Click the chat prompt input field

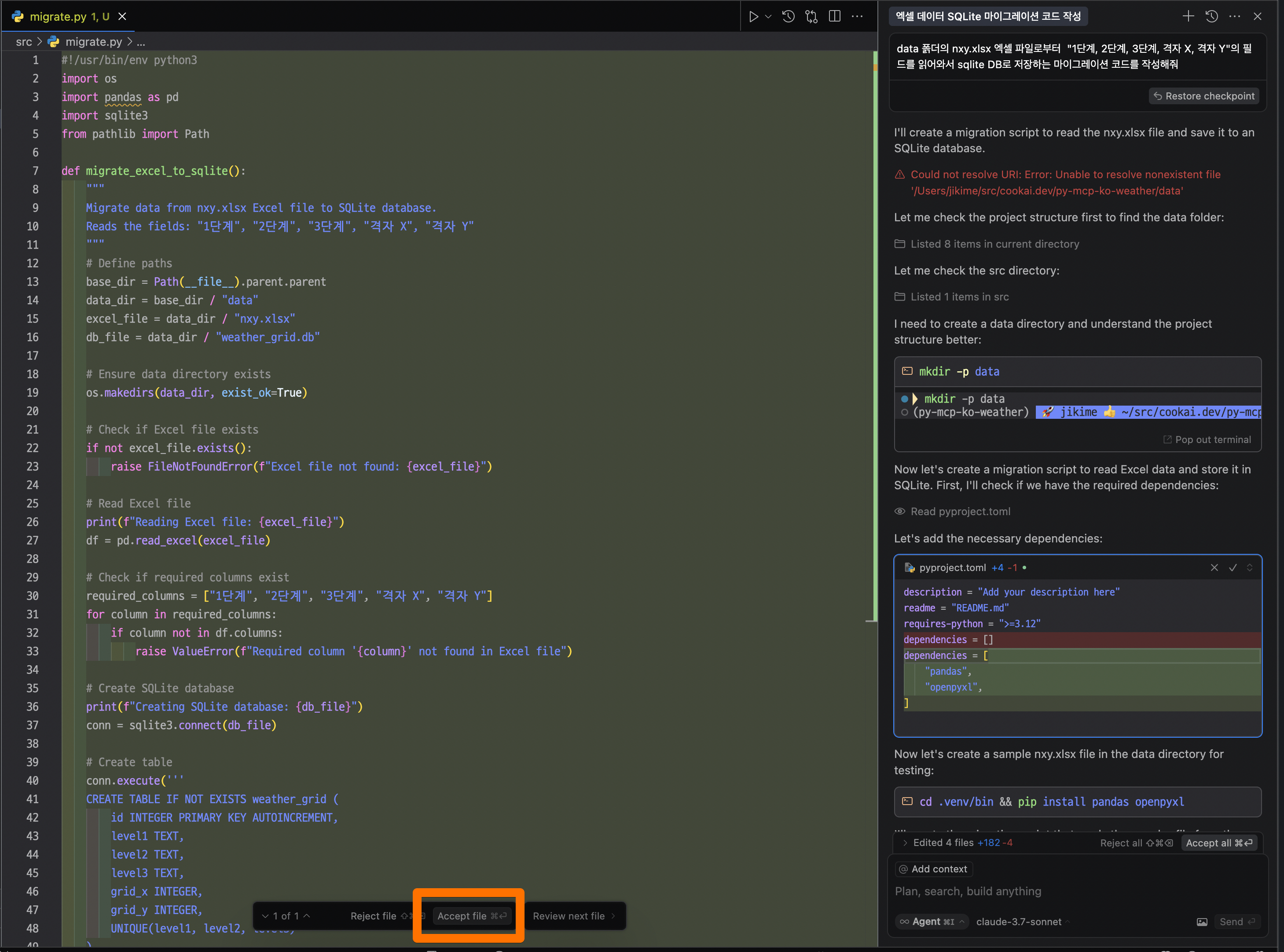tap(1072, 891)
